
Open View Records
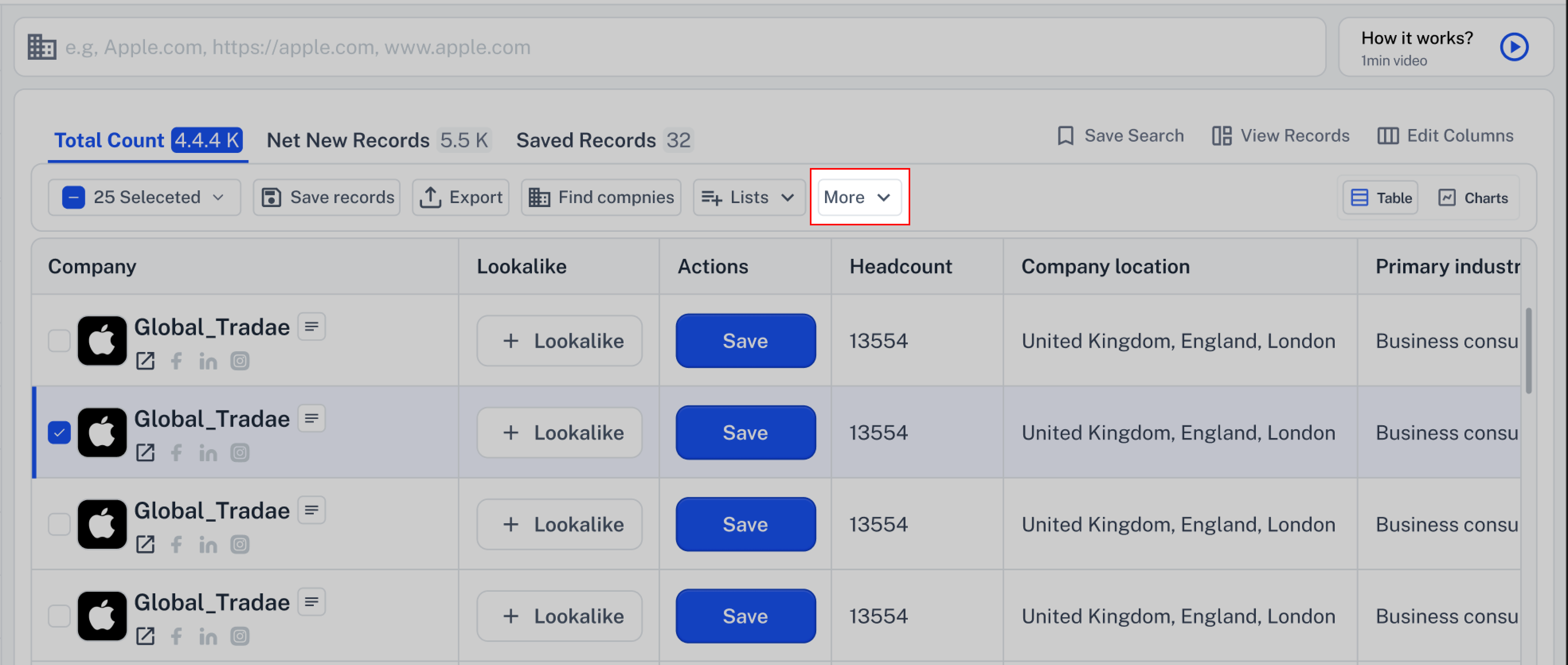[x=1281, y=135]
